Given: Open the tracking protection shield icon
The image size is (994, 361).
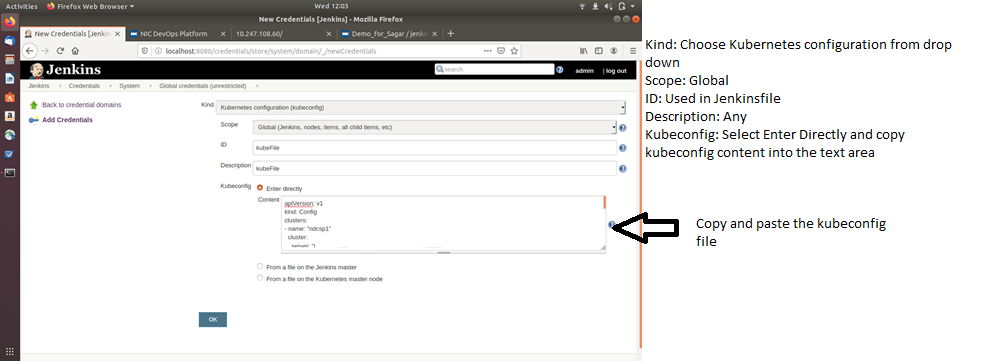Looking at the screenshot, I should pyautogui.click(x=145, y=51).
